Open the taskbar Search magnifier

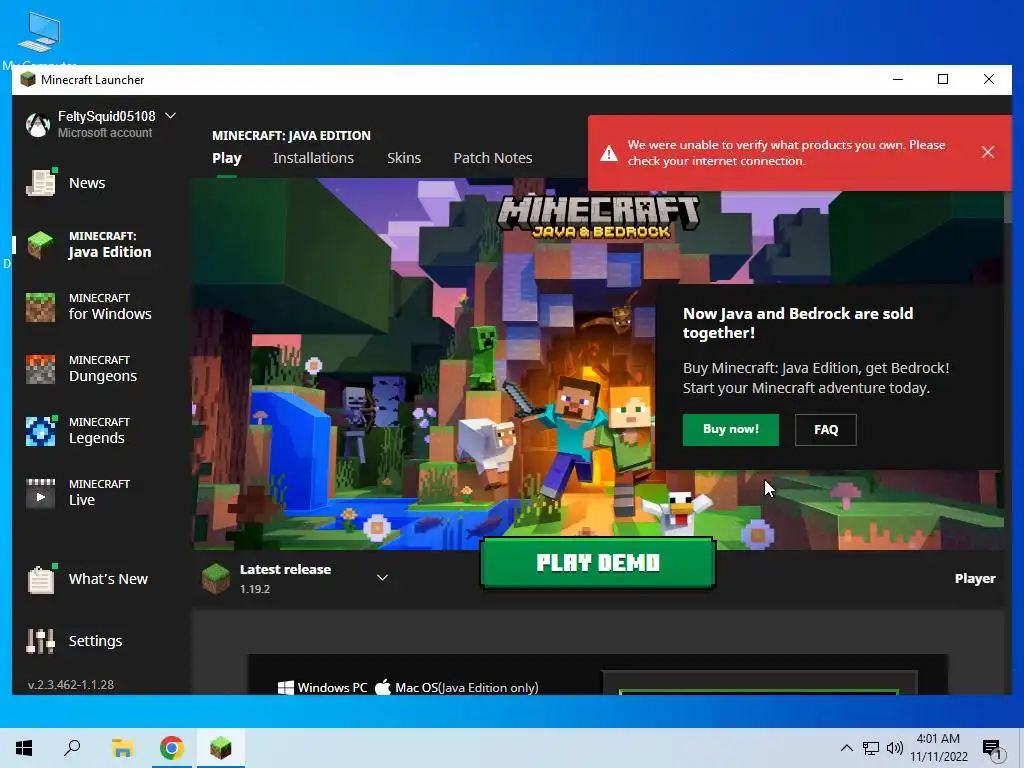click(72, 748)
